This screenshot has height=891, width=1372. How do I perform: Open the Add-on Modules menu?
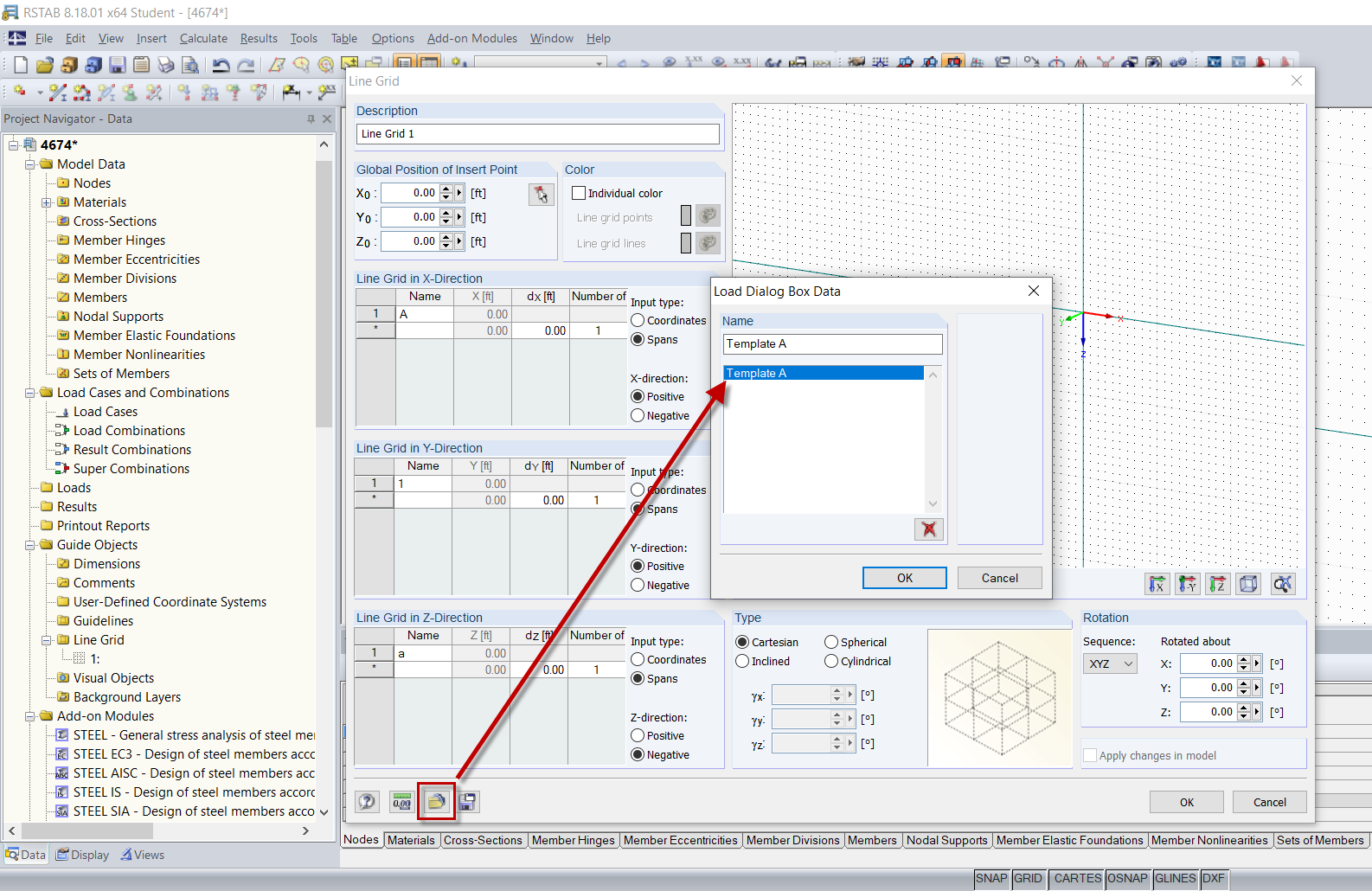coord(472,38)
